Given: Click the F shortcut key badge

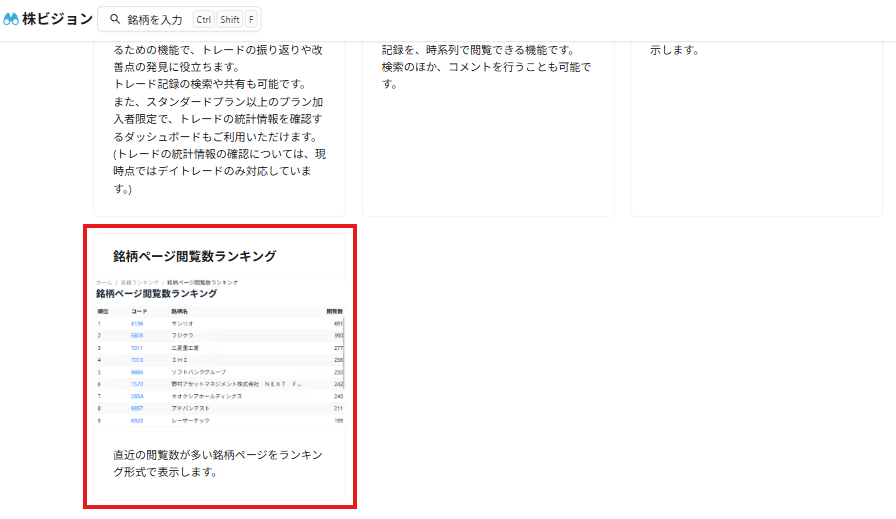Looking at the screenshot, I should 250,19.
